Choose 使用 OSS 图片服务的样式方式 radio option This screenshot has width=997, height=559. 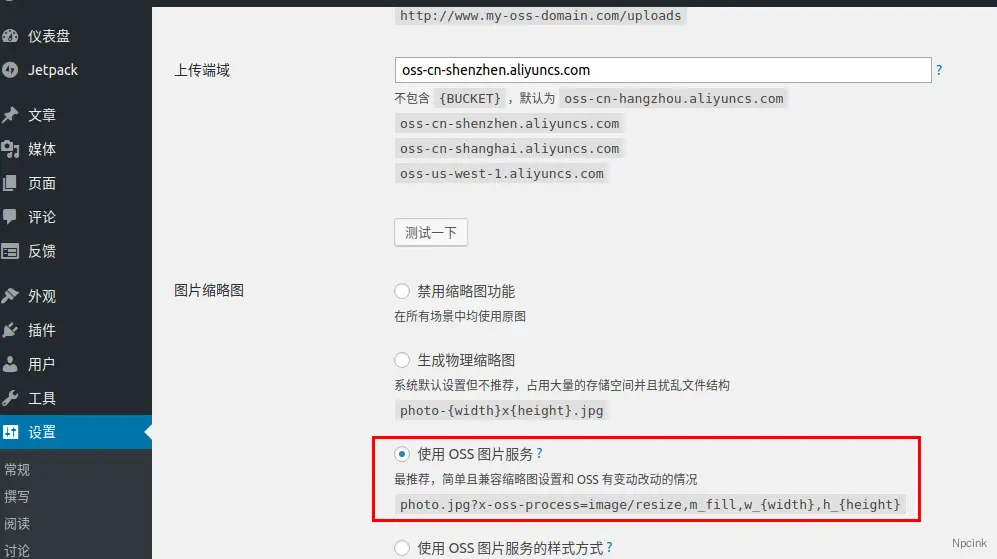(x=402, y=548)
